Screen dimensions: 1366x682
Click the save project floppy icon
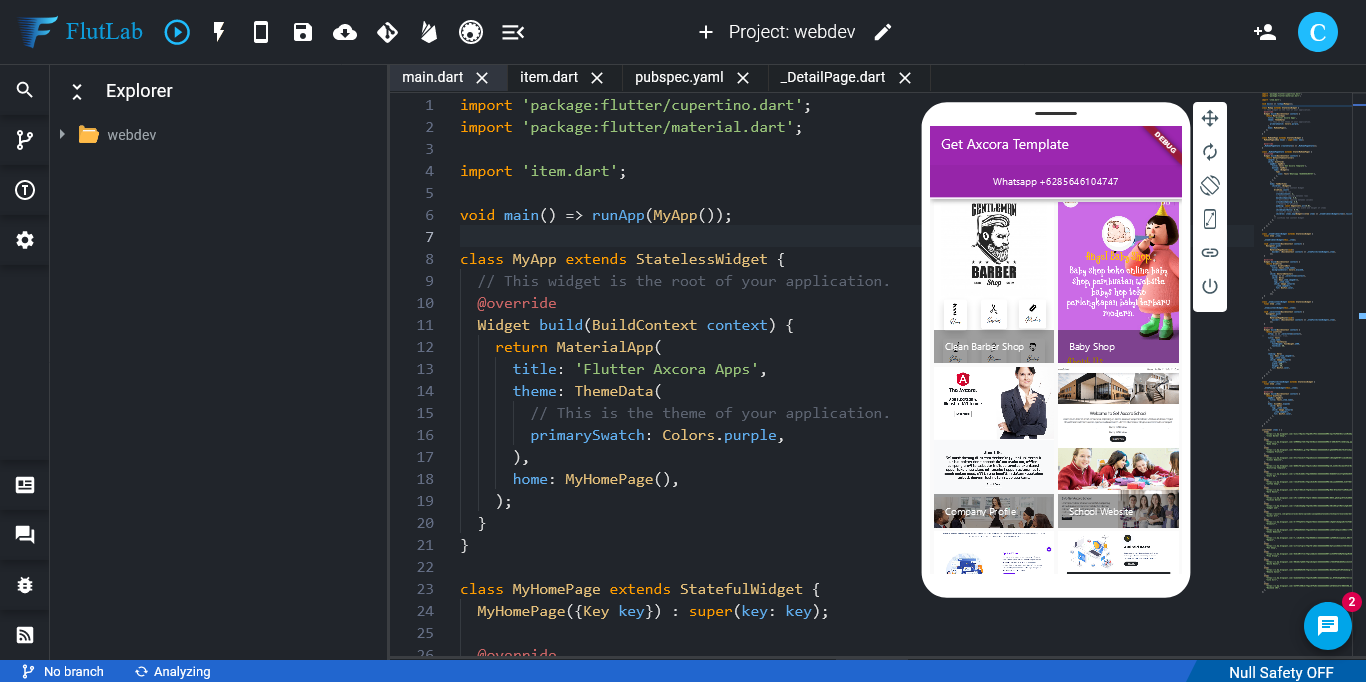tap(303, 32)
